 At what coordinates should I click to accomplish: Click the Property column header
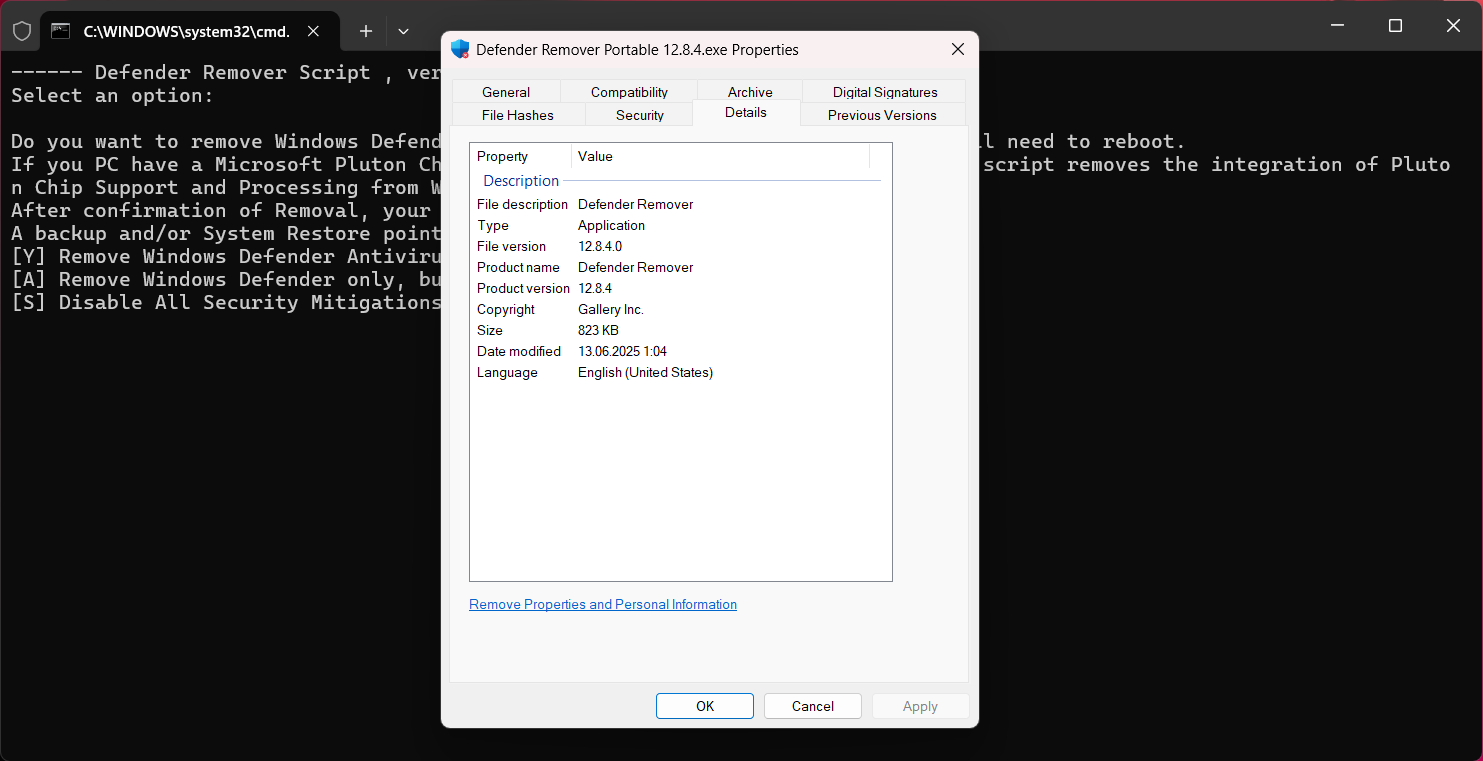click(x=521, y=156)
